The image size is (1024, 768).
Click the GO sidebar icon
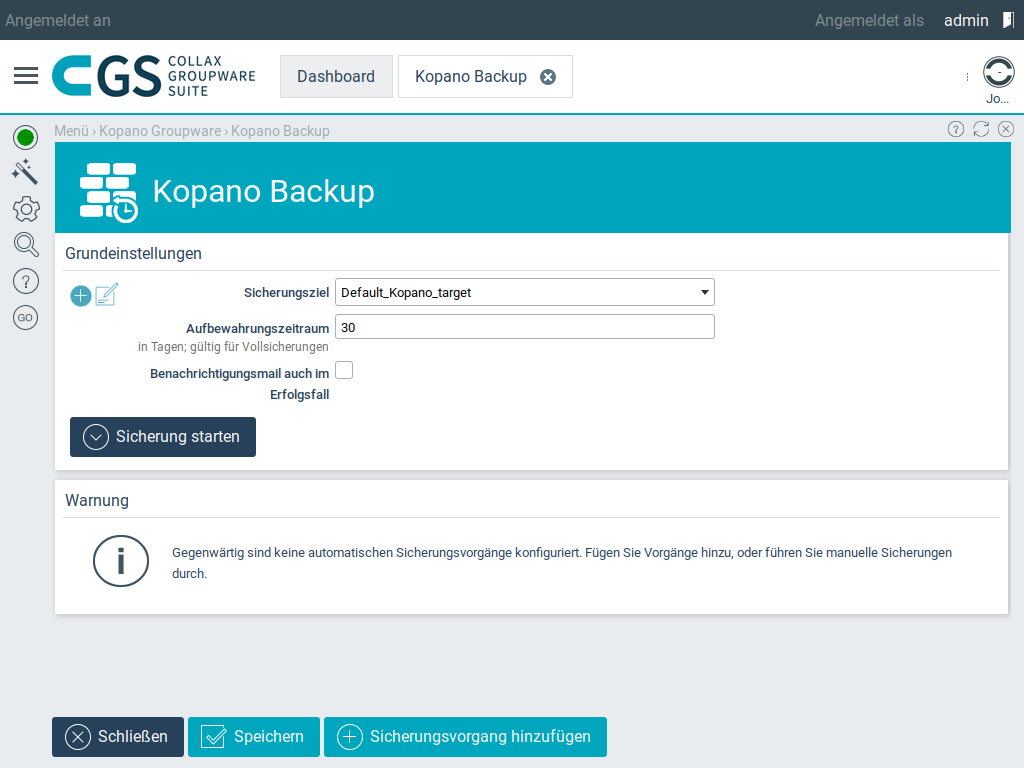coord(25,318)
